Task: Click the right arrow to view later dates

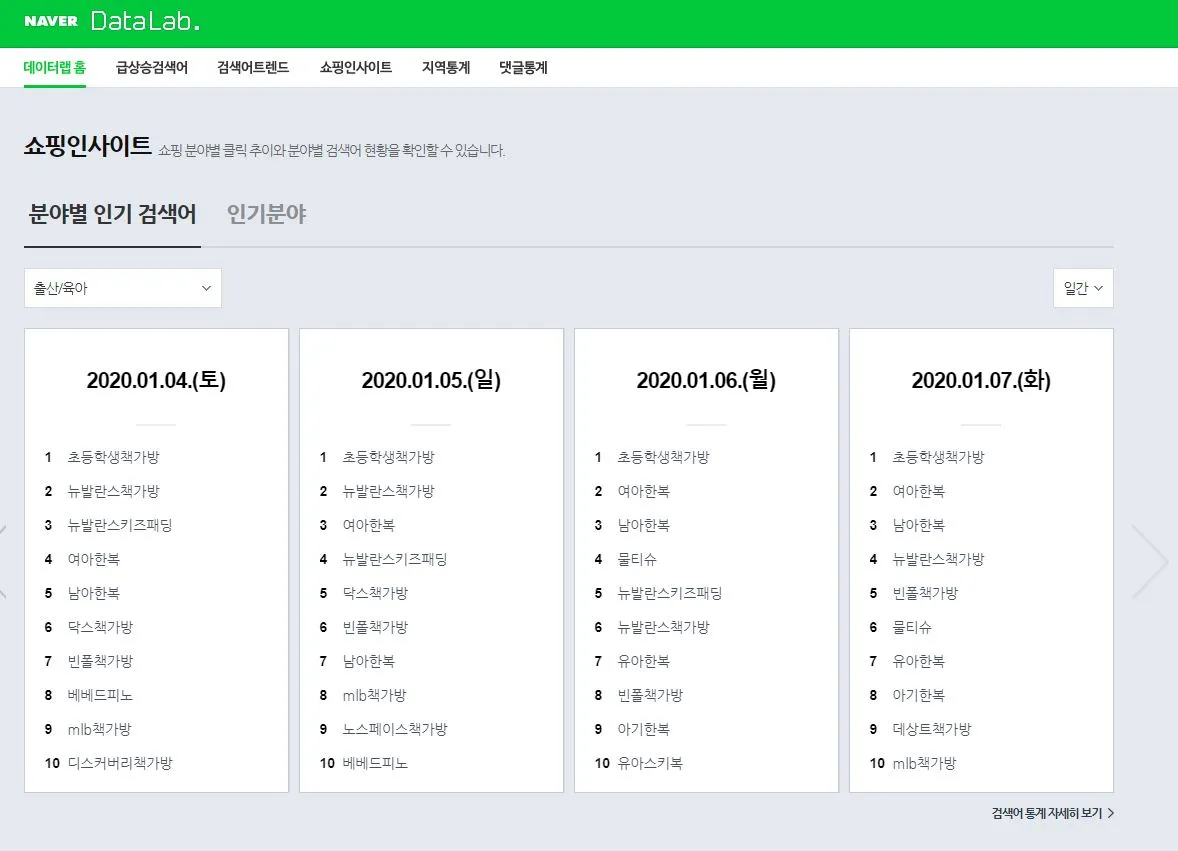Action: (1154, 562)
